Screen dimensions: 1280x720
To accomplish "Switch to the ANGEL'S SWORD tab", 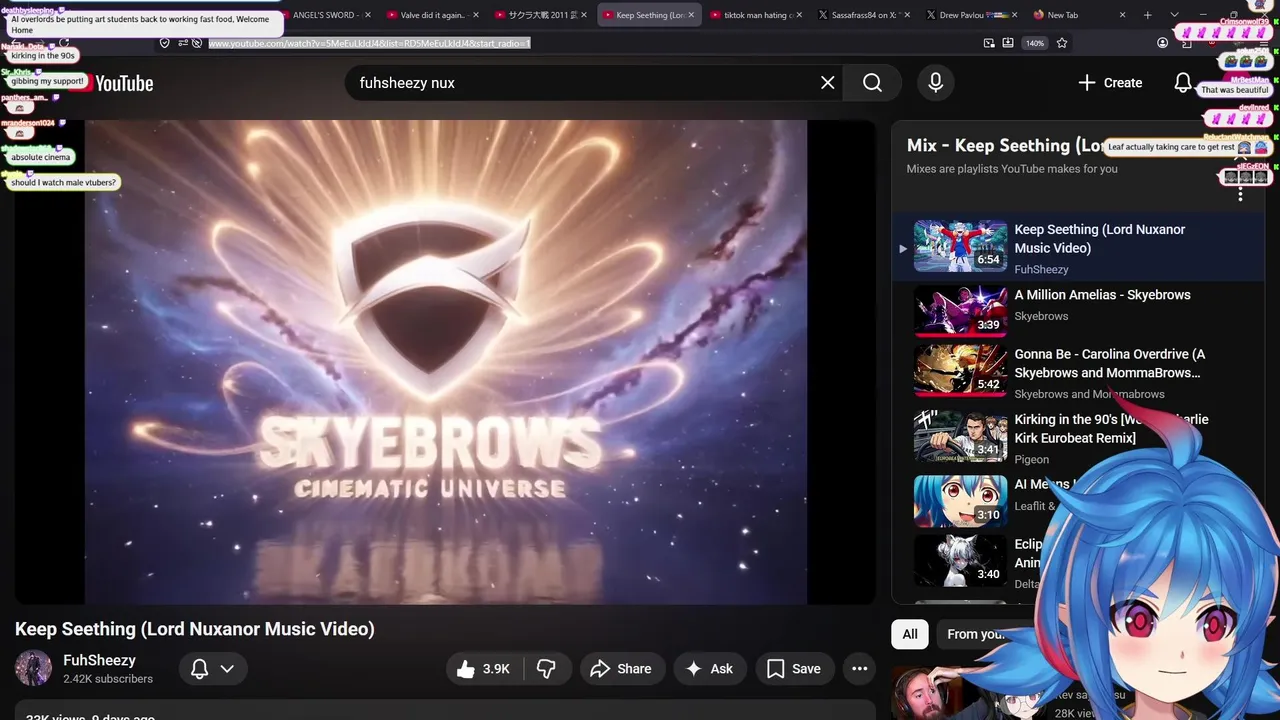I will coord(324,15).
